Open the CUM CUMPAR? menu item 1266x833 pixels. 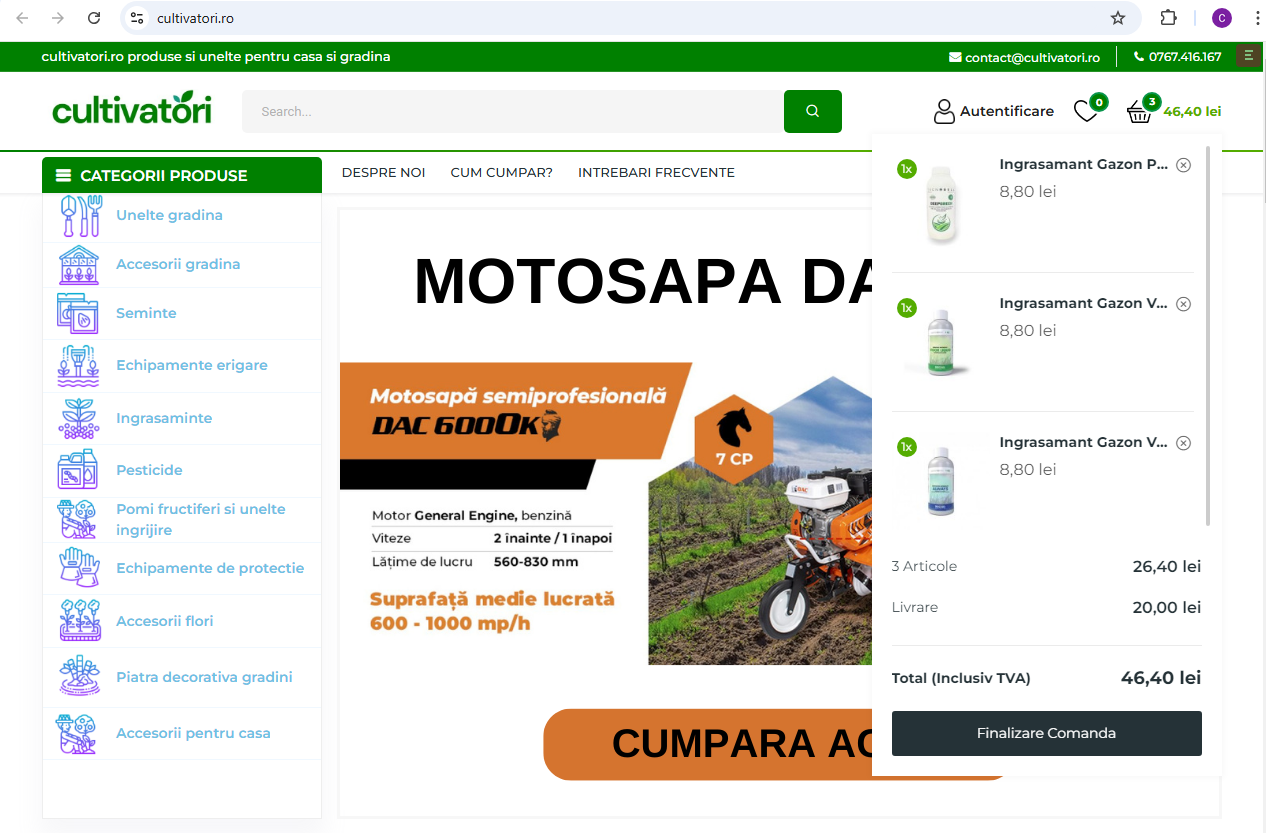502,172
